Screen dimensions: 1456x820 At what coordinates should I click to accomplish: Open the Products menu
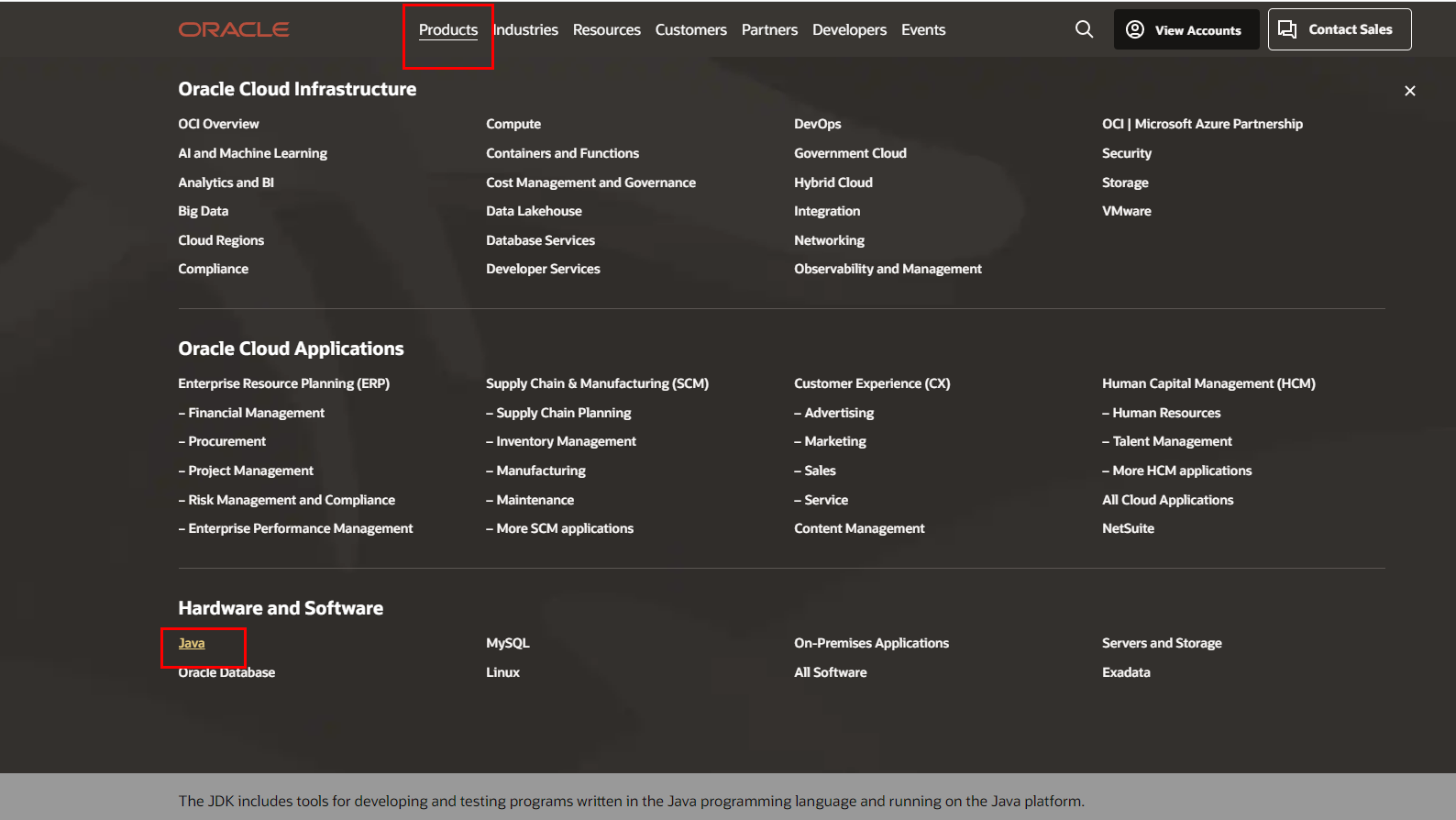point(448,30)
